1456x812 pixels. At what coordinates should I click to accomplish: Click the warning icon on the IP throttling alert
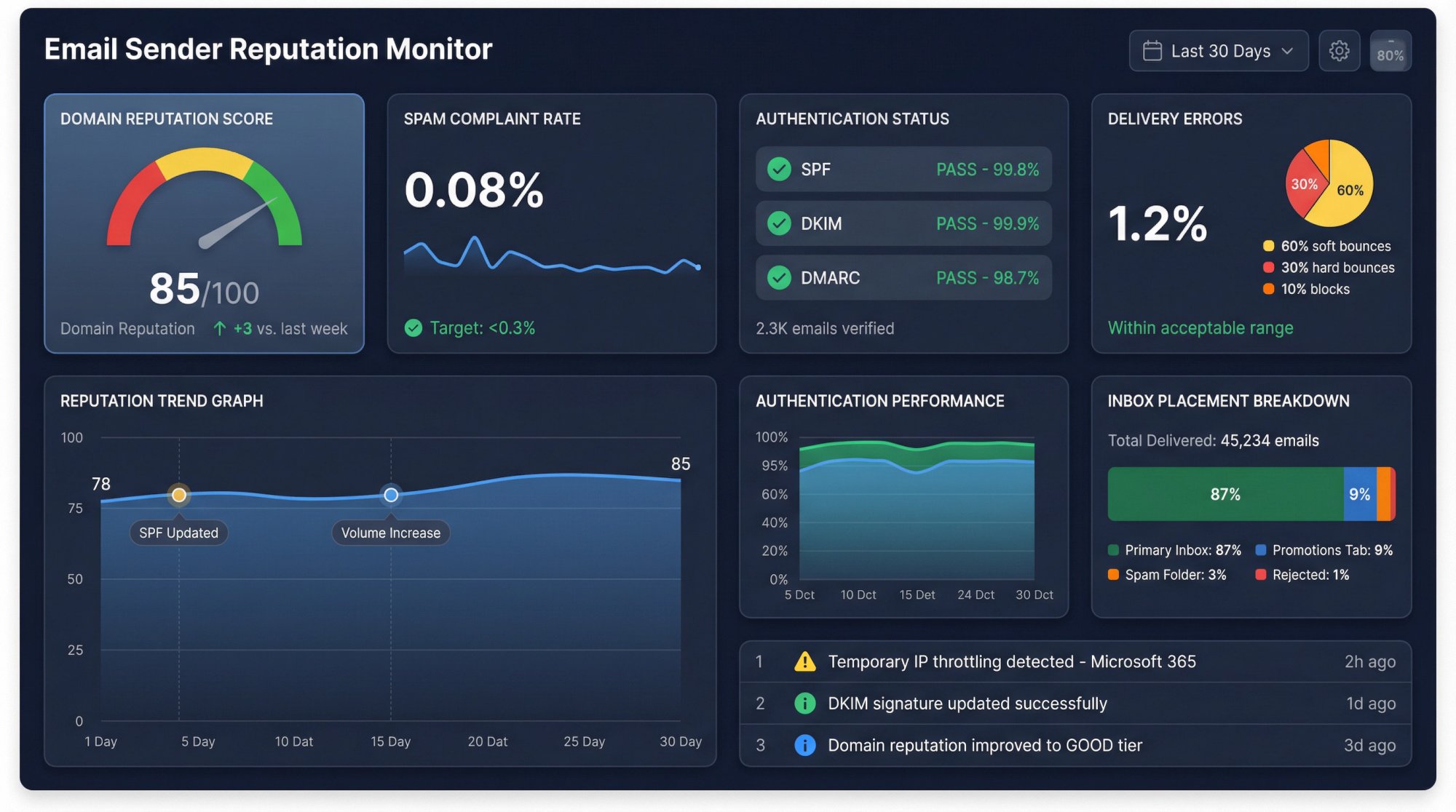804,661
